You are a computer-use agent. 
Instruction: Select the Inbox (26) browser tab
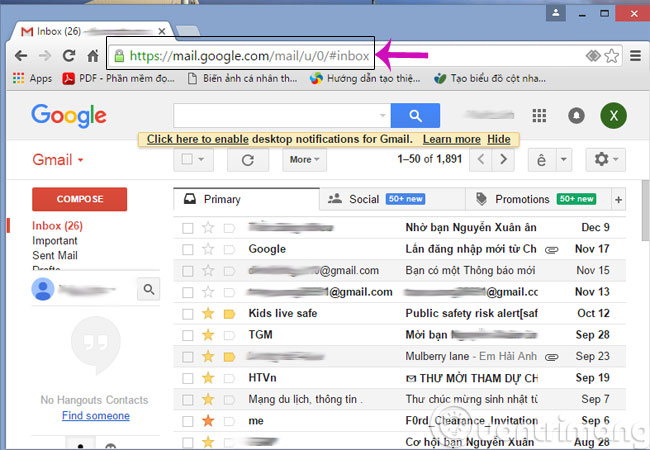tap(93, 31)
